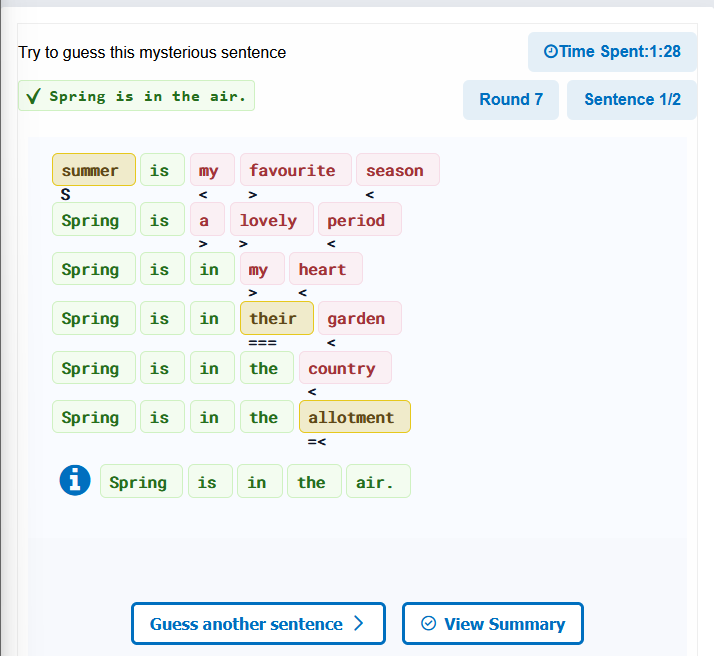Click the red 'garden' word tile
Screen dimensions: 714x656
point(360,318)
